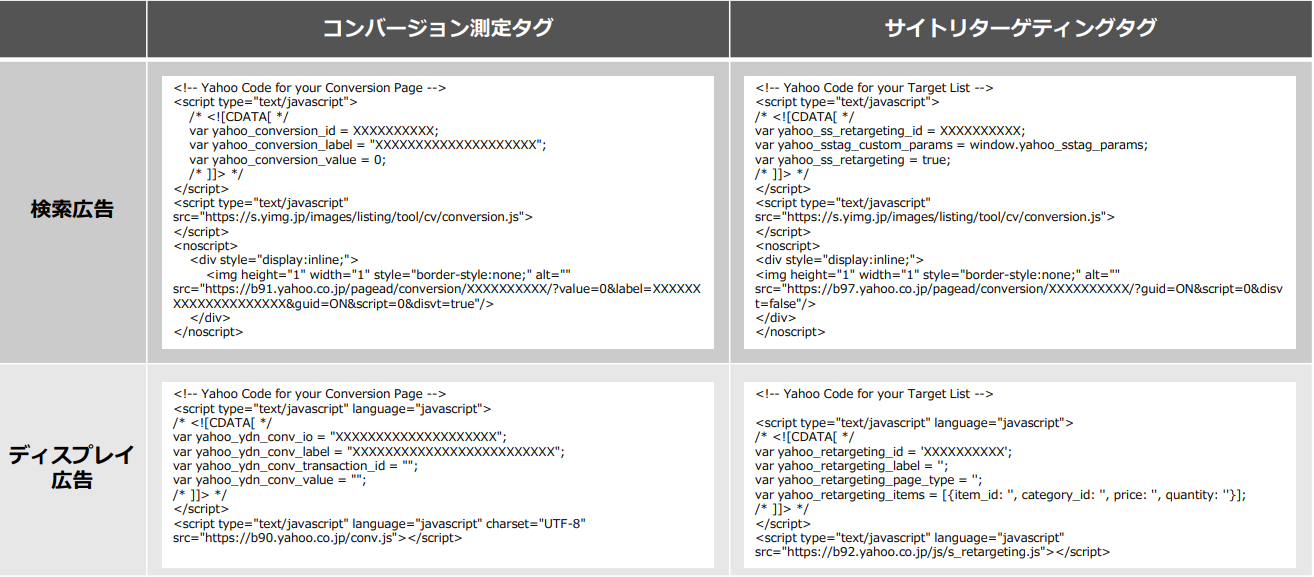Select the s.yimg.jp conversion.js line in コンバージョン測定タグ column

(353, 217)
